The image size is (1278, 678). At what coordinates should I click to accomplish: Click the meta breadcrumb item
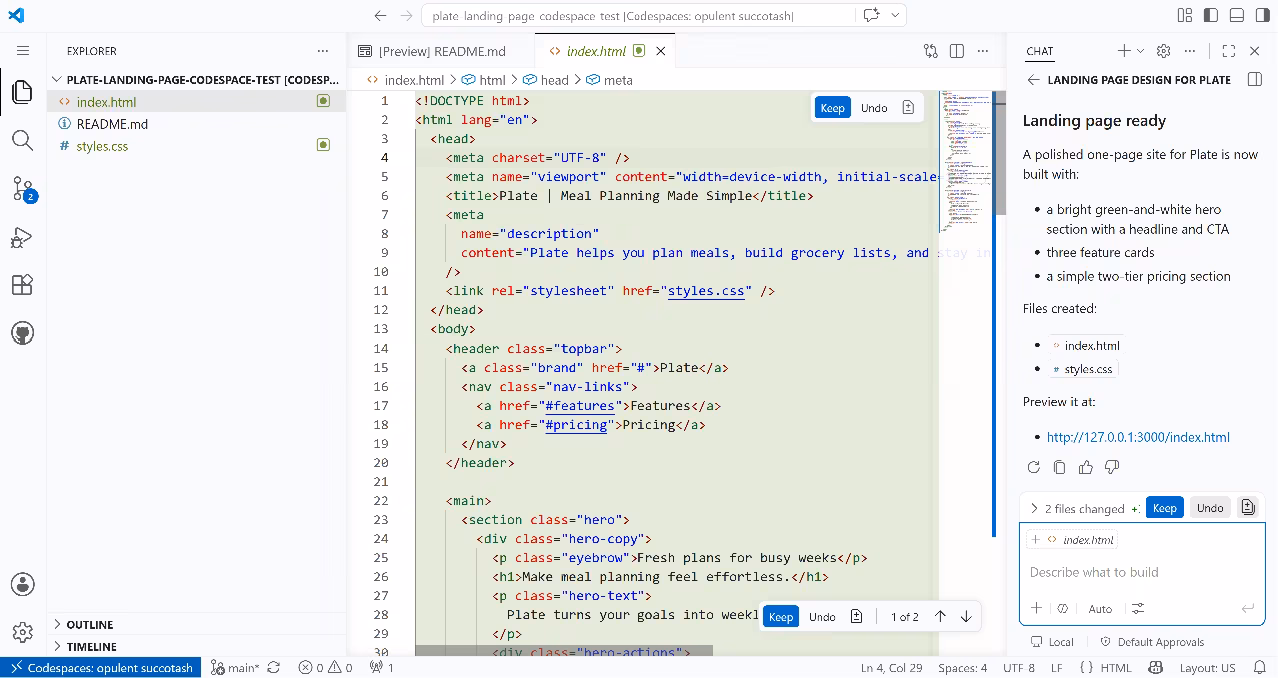[x=609, y=80]
